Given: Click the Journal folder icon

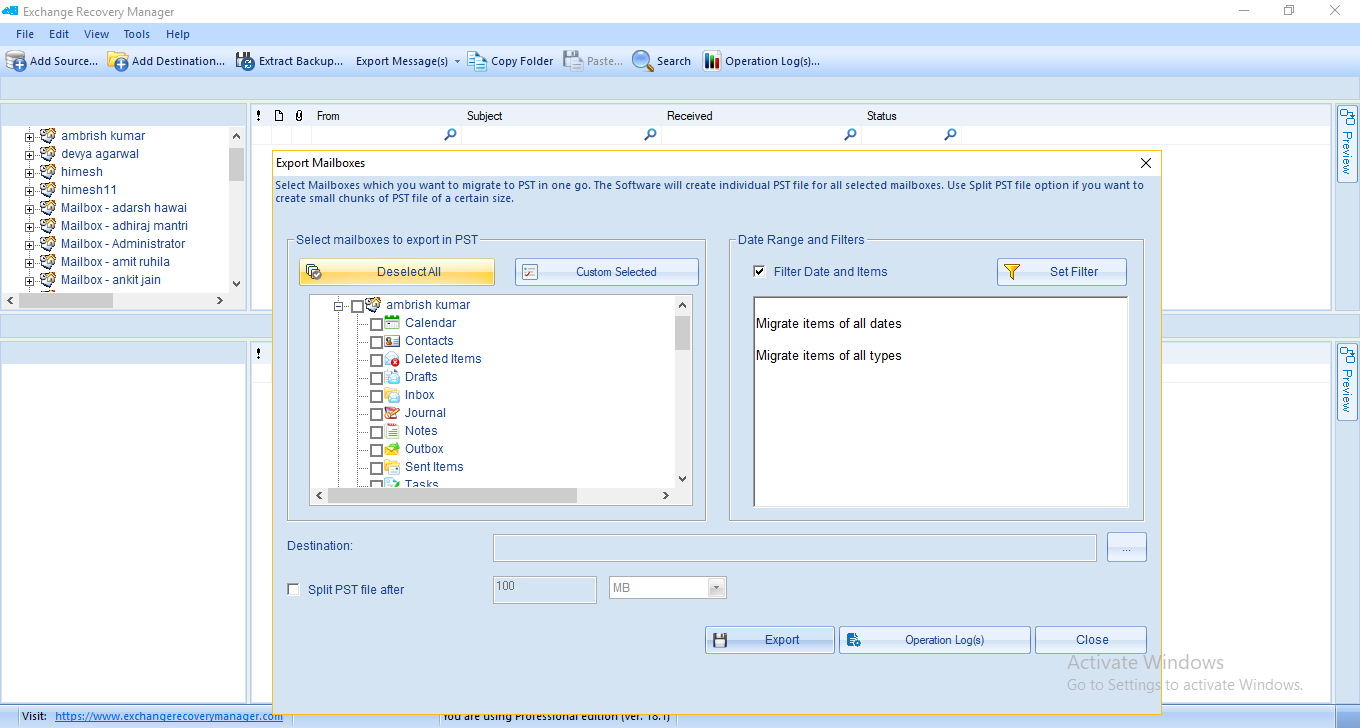Looking at the screenshot, I should pos(392,413).
